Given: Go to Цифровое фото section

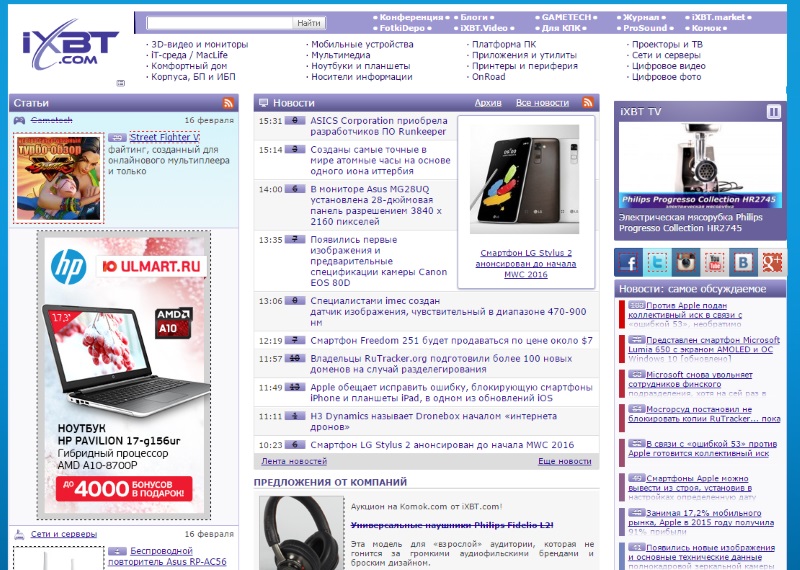Looking at the screenshot, I should pyautogui.click(x=667, y=77).
